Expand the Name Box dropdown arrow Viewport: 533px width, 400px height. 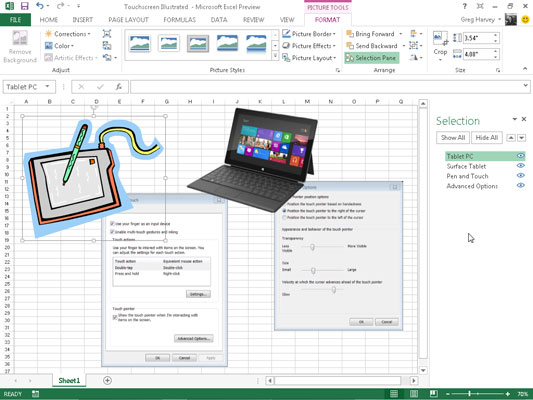coord(48,87)
